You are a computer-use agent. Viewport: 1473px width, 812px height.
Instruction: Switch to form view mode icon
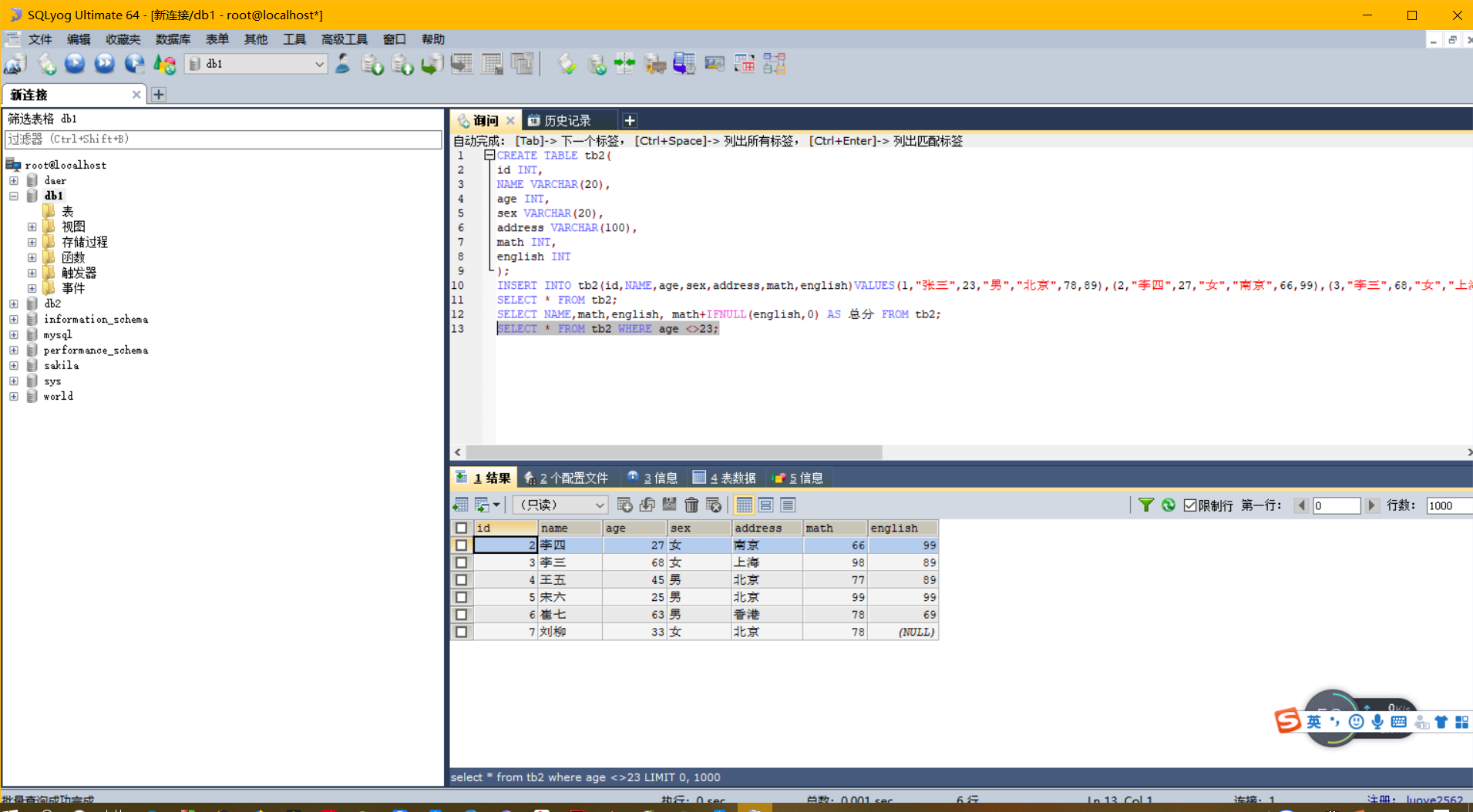[765, 505]
